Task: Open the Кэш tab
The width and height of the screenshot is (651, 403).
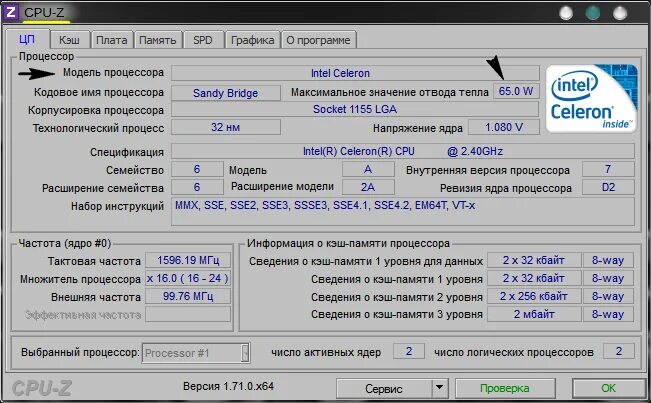Action: (x=69, y=40)
